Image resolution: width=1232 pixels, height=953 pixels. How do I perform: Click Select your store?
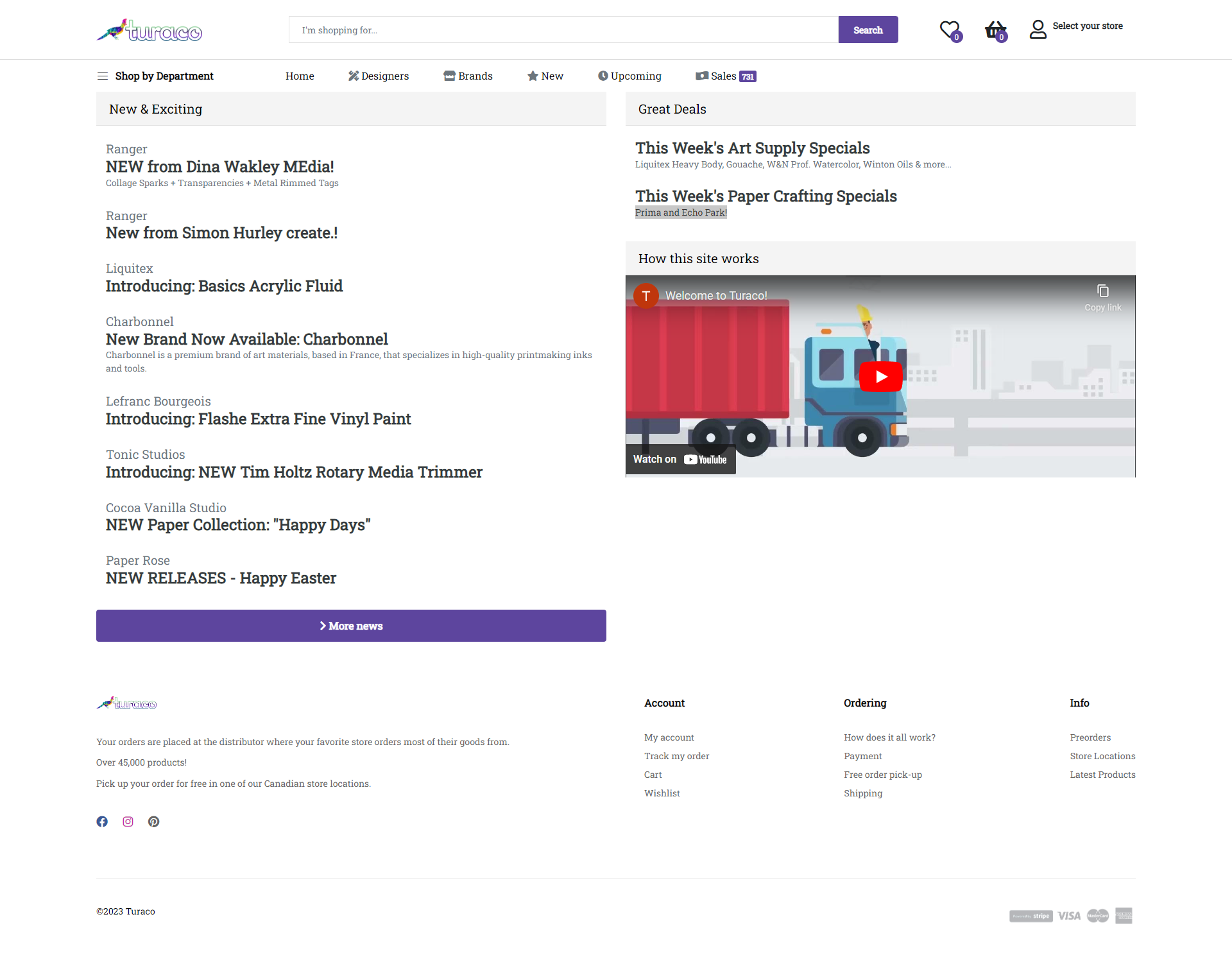click(1088, 26)
